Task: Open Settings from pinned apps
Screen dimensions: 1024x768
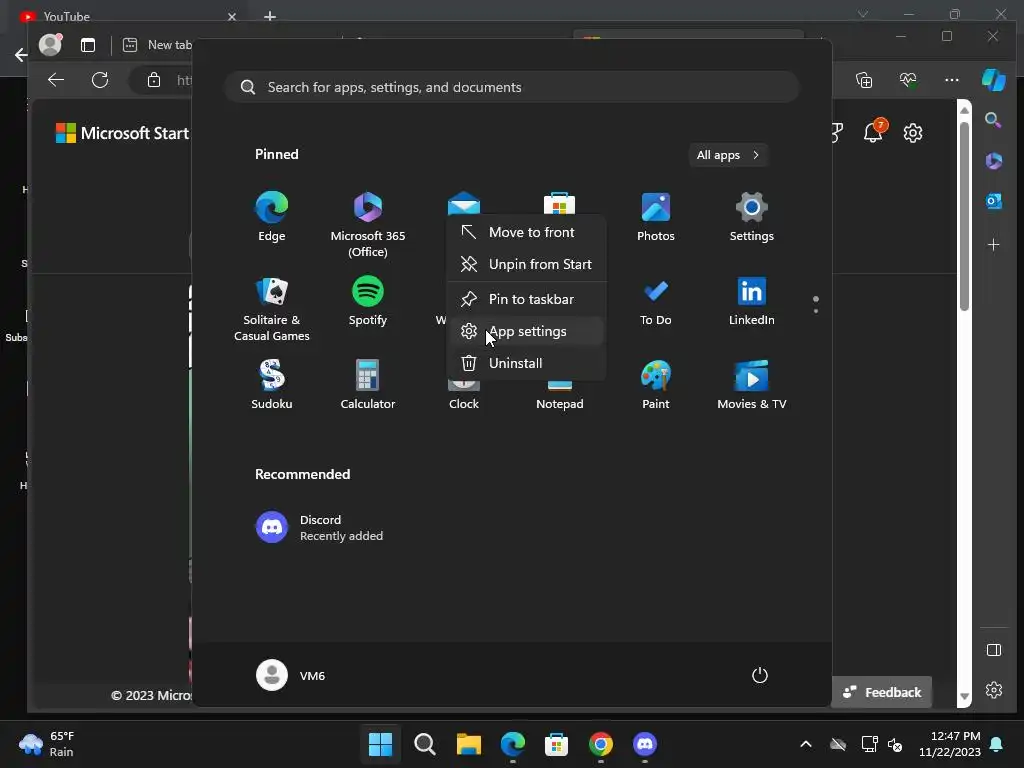Action: point(752,217)
